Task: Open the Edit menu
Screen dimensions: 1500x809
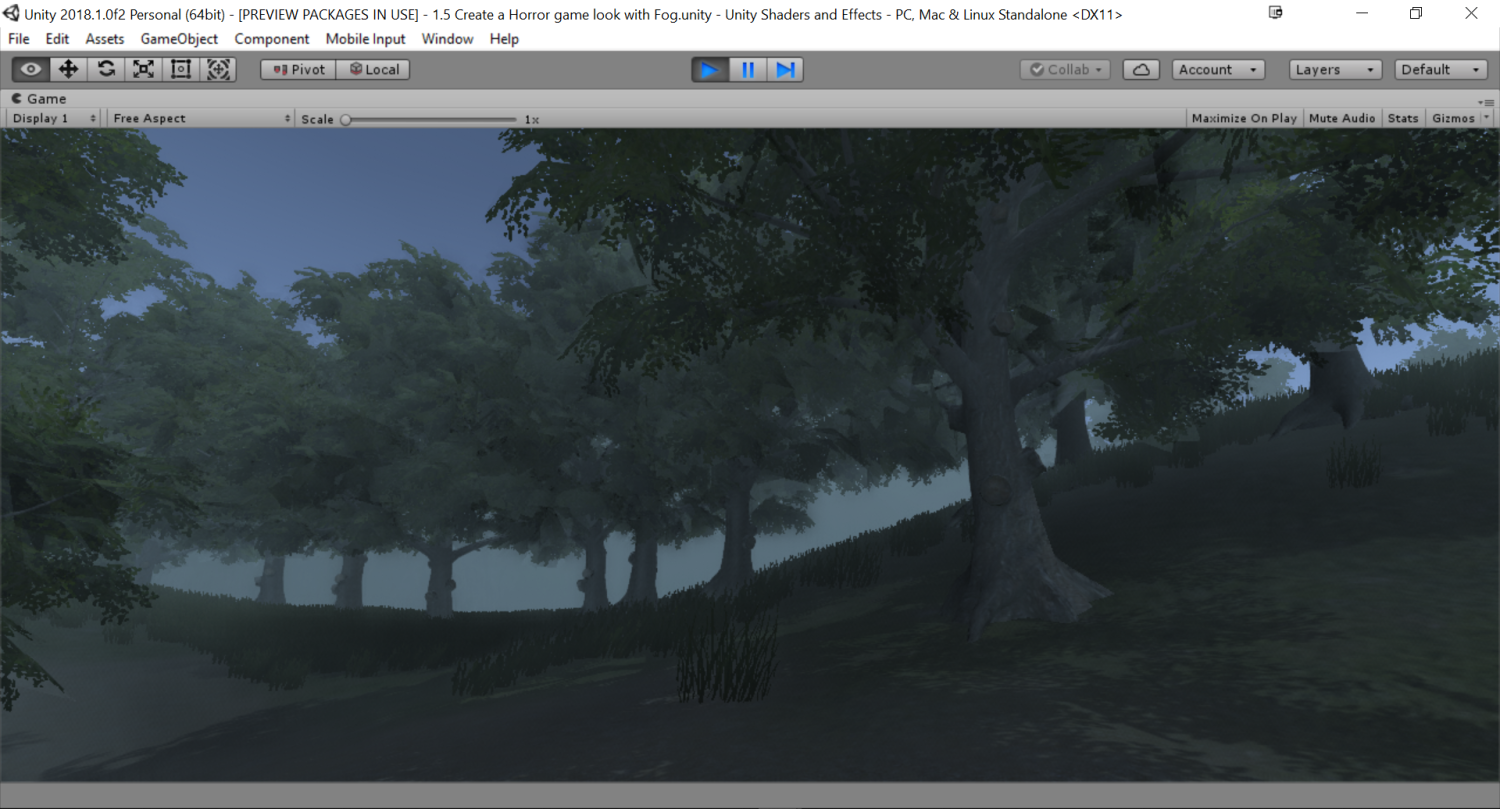Action: tap(57, 39)
